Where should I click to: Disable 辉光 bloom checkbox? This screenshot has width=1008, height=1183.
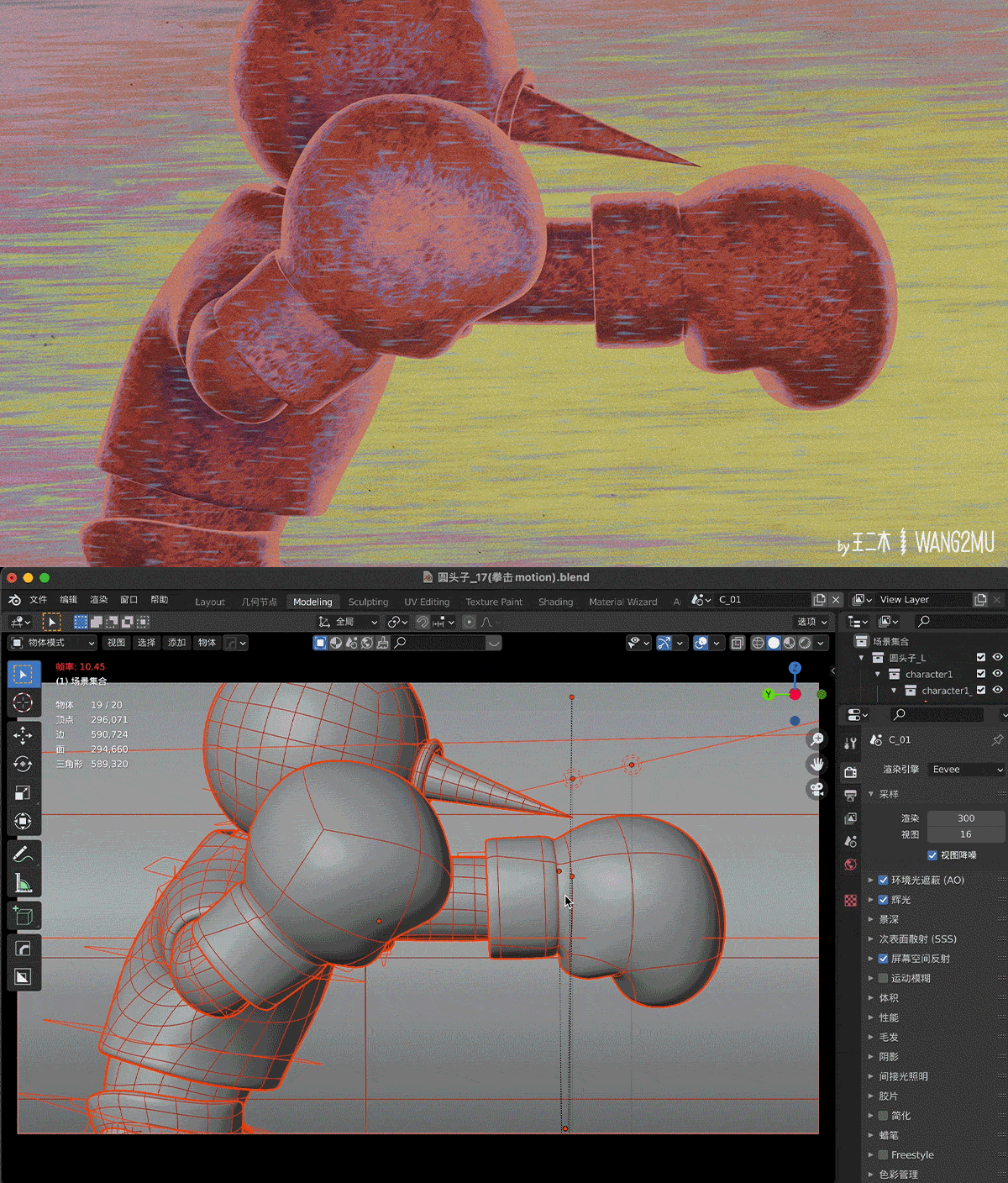[x=883, y=900]
